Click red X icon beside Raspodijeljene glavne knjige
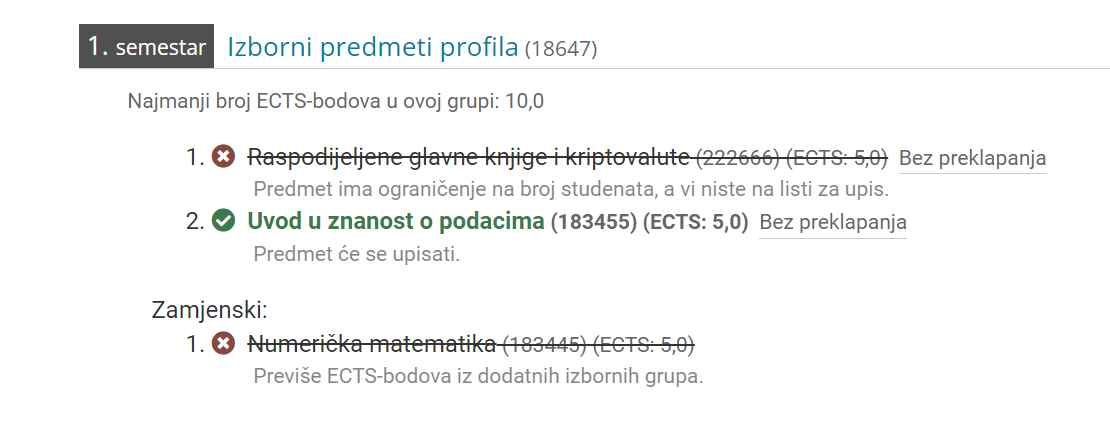The width and height of the screenshot is (1110, 421). point(223,156)
